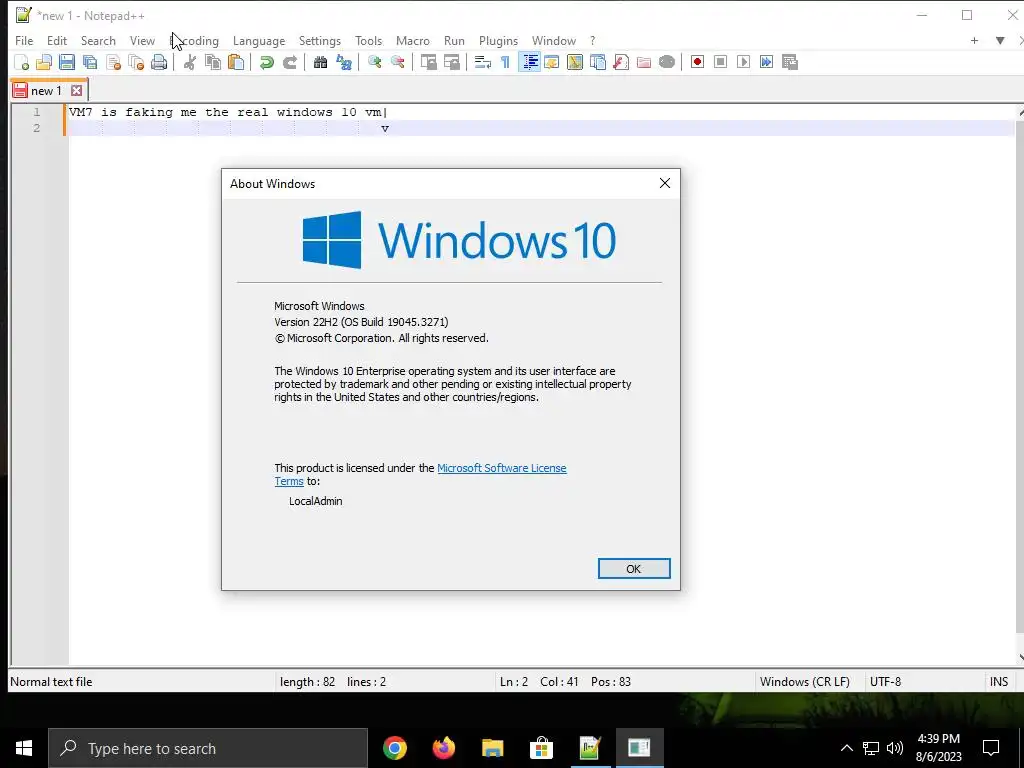Click Windows (CR LF) in status bar
The width and height of the screenshot is (1024, 768).
(805, 682)
